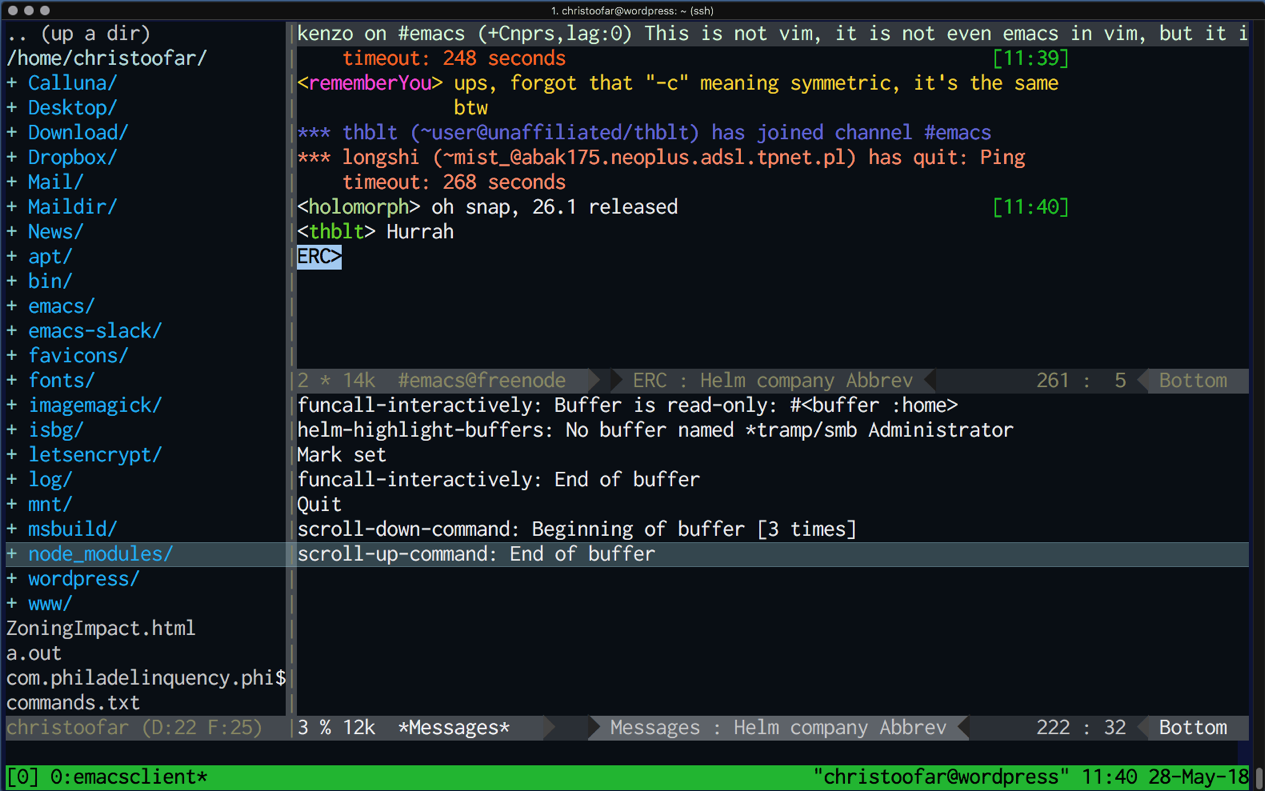Open the apt/ folder entry
1265x791 pixels.
click(50, 257)
